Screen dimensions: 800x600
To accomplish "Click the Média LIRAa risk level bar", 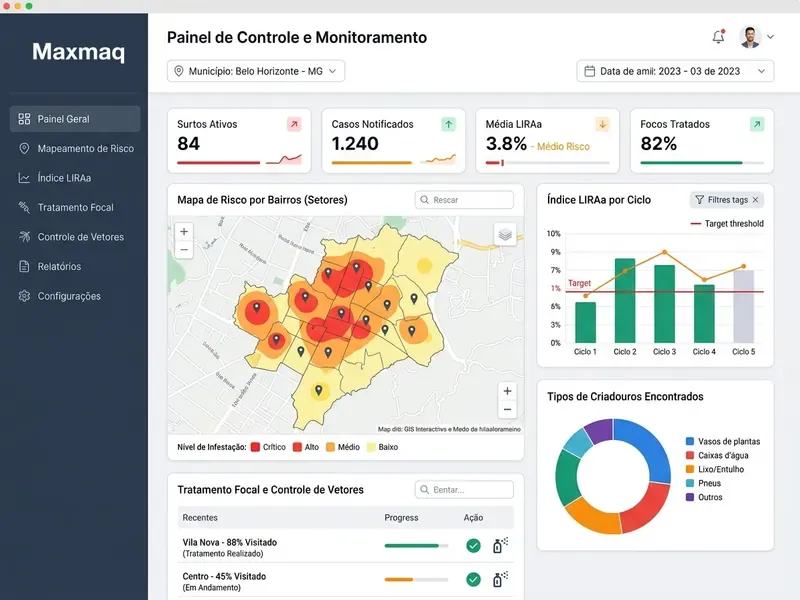I will (547, 163).
